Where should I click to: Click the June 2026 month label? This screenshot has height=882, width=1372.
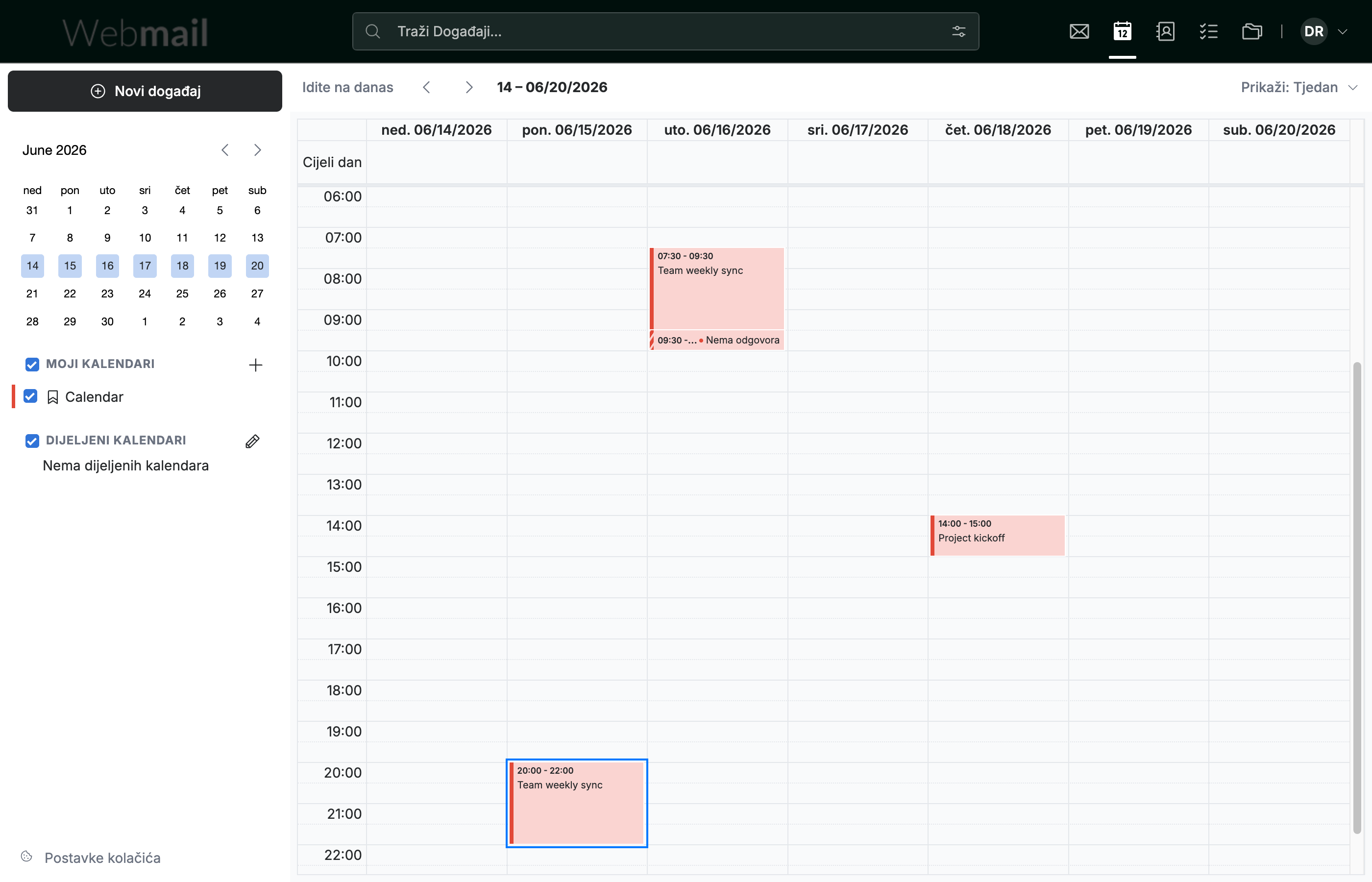point(54,150)
